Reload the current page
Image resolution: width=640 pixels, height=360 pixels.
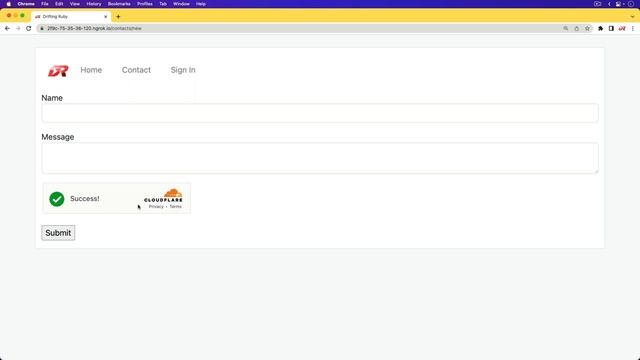(29, 29)
